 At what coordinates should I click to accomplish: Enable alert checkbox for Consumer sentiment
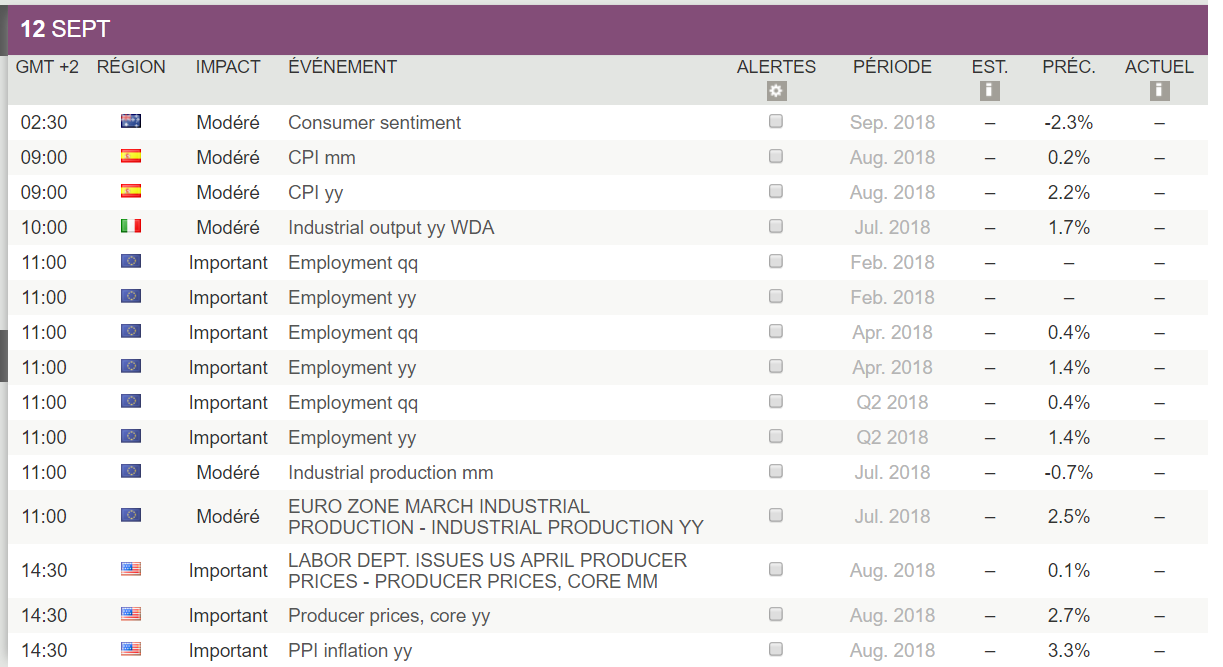(776, 122)
